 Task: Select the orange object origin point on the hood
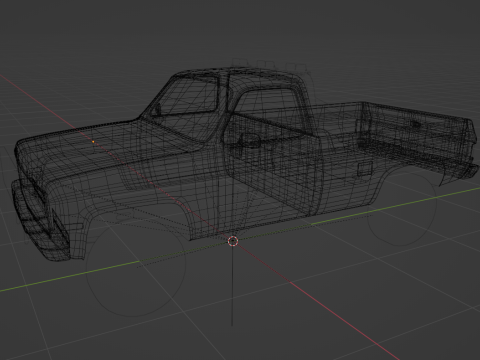click(x=93, y=142)
